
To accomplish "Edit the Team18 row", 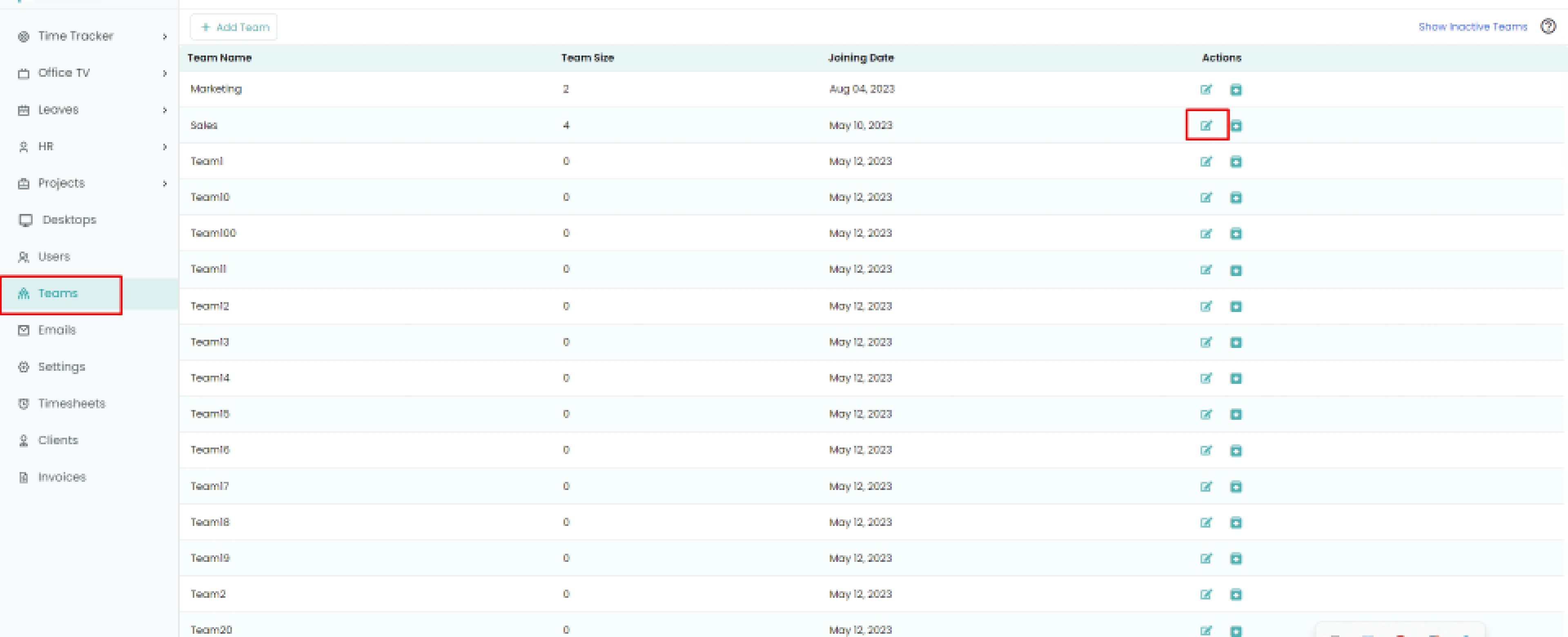I will click(x=1206, y=522).
